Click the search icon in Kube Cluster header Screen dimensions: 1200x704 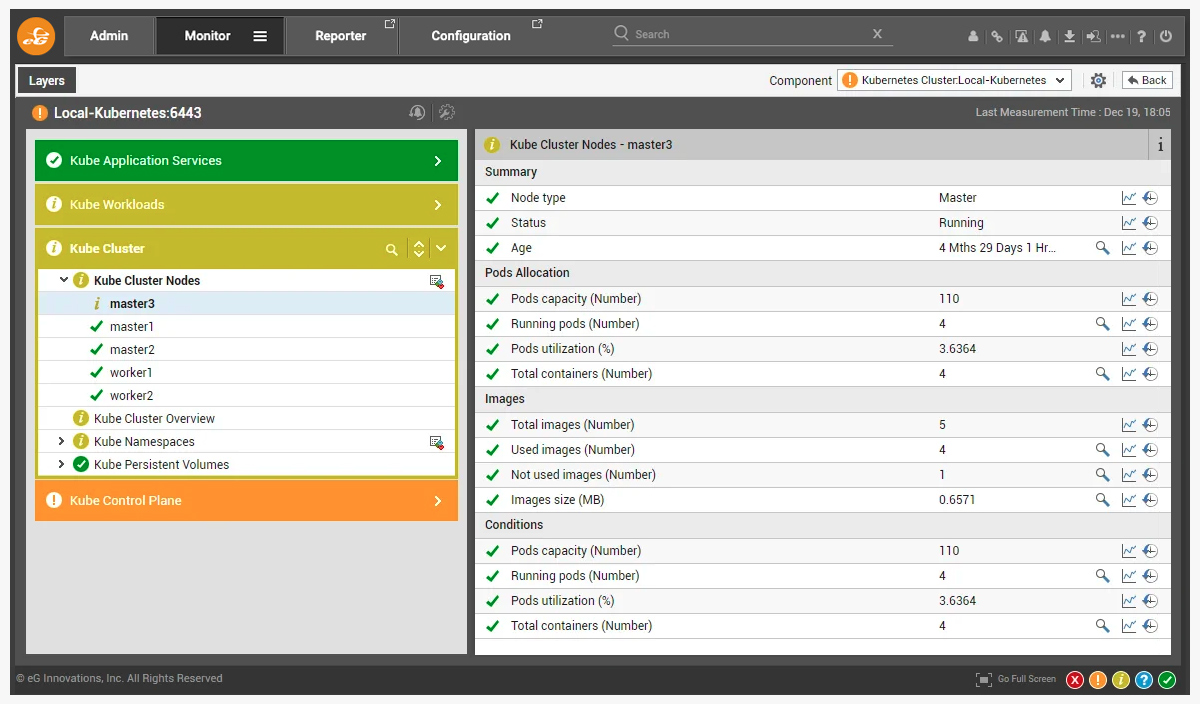point(392,249)
